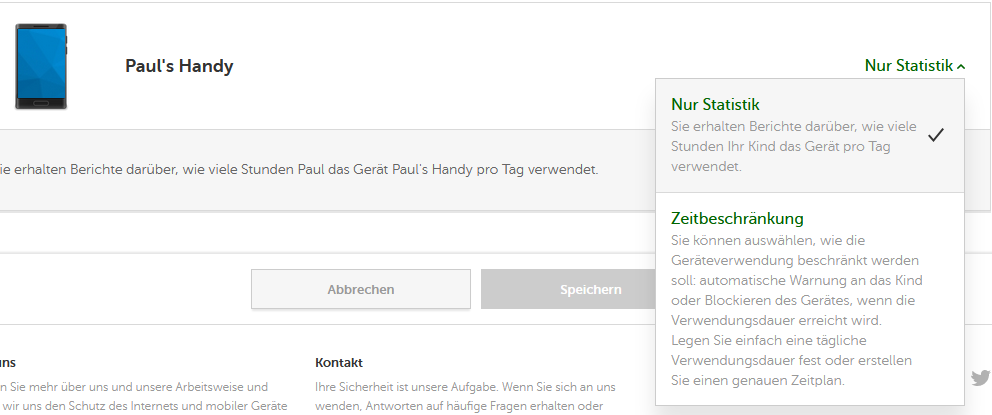Open the Nur Statistik mode dropdown
This screenshot has height=415, width=992.
click(909, 66)
